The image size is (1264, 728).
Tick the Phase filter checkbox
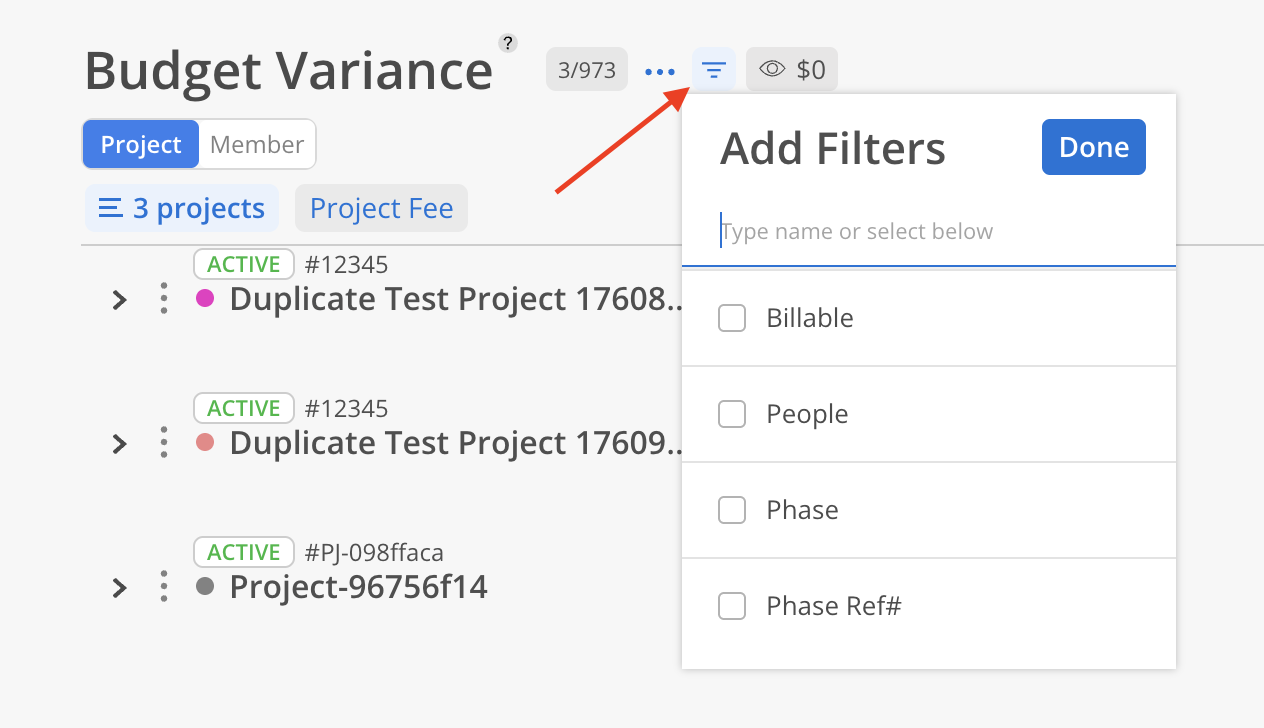pos(732,510)
